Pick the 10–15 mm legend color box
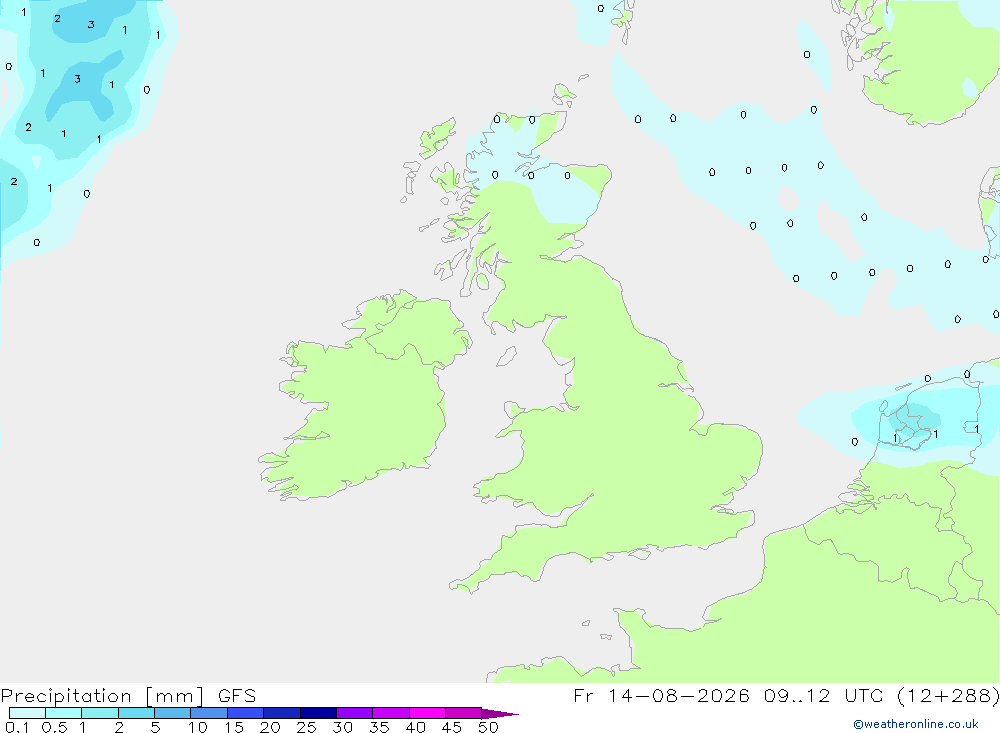 point(209,713)
